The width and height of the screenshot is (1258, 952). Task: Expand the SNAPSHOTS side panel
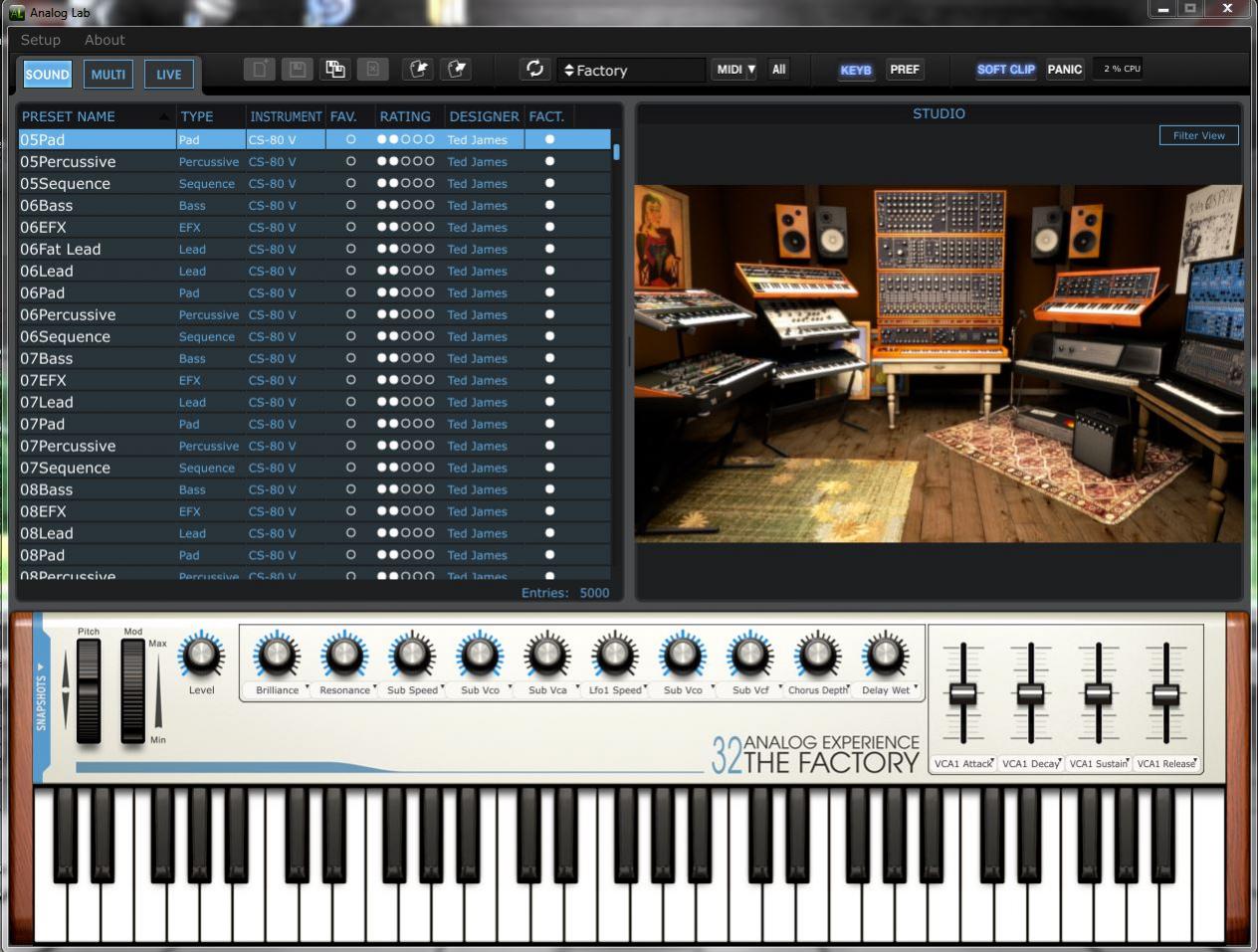[42, 696]
